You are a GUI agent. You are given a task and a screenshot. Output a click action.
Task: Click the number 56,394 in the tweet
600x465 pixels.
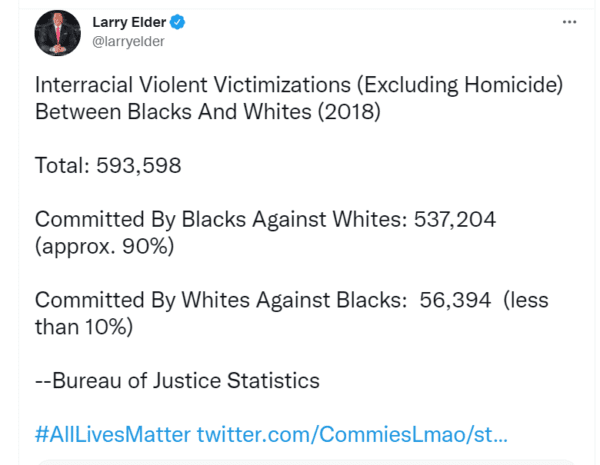[455, 300]
